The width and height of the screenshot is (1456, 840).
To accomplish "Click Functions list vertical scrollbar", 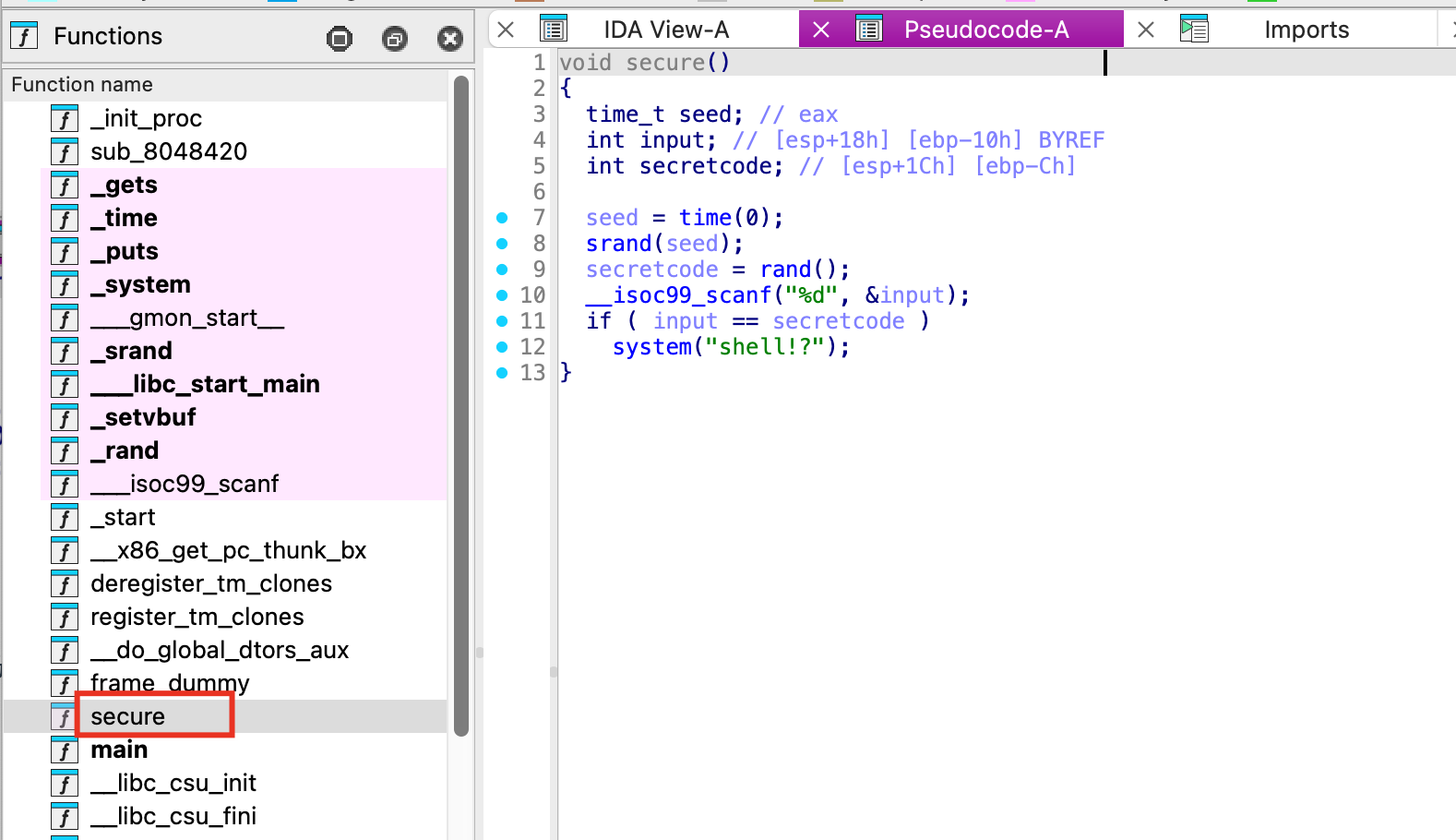I will pyautogui.click(x=461, y=406).
